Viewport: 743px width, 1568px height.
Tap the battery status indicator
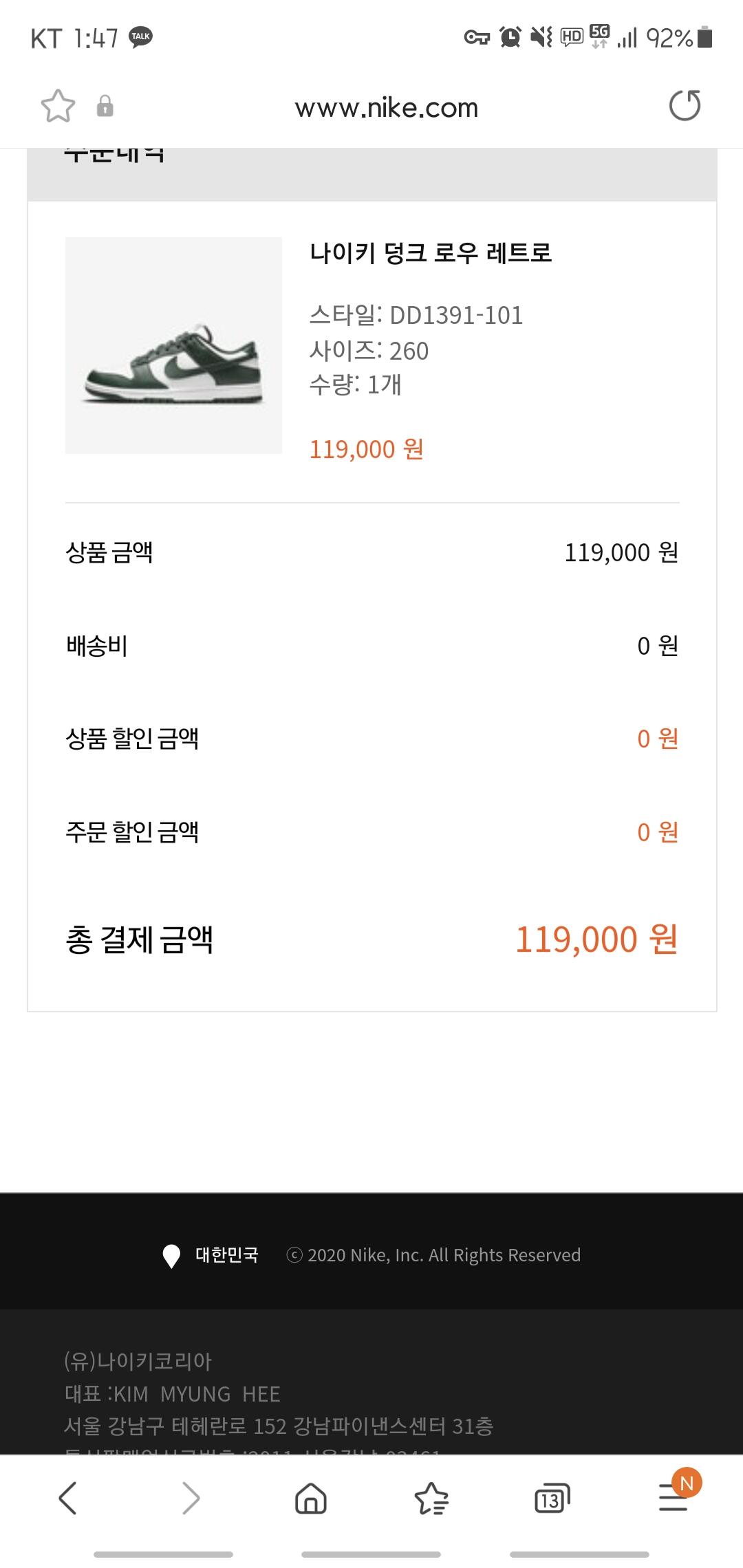pos(704,38)
